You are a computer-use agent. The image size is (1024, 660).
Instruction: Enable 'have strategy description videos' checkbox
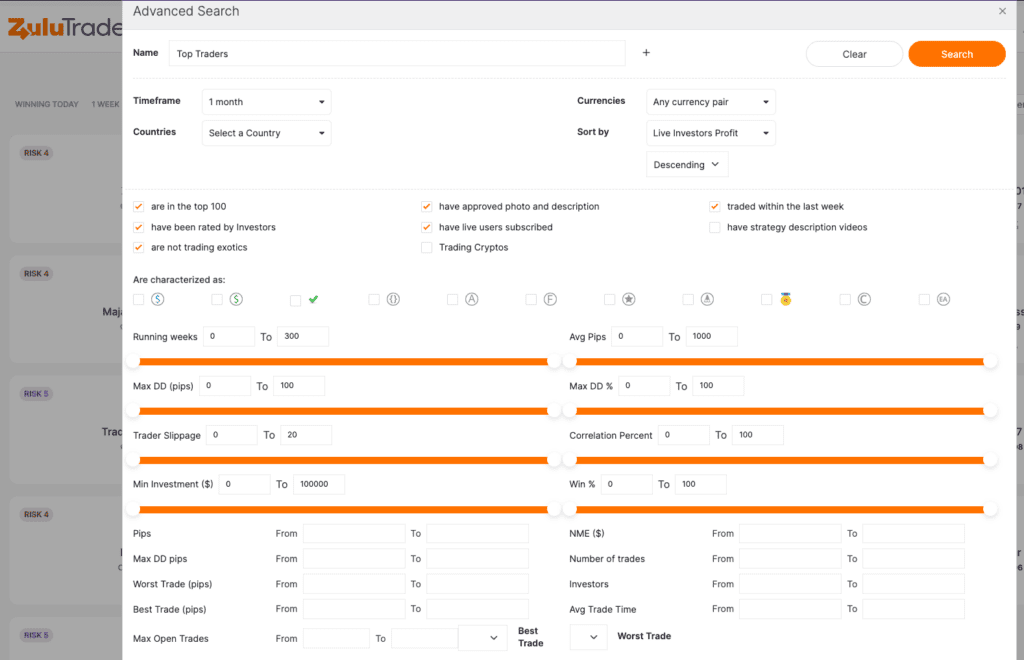point(714,227)
